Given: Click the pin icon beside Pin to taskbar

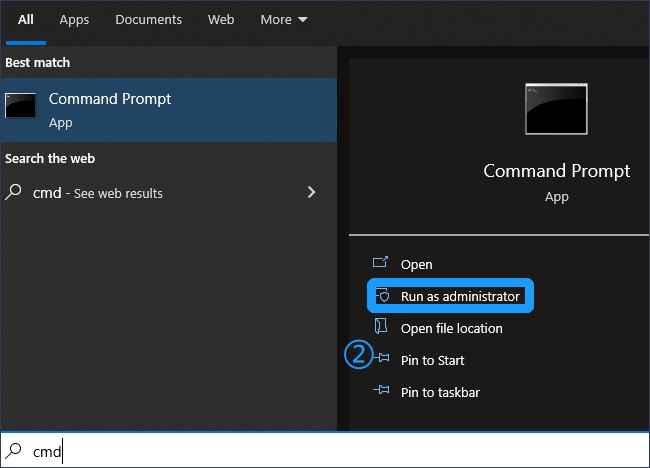Looking at the screenshot, I should [381, 391].
